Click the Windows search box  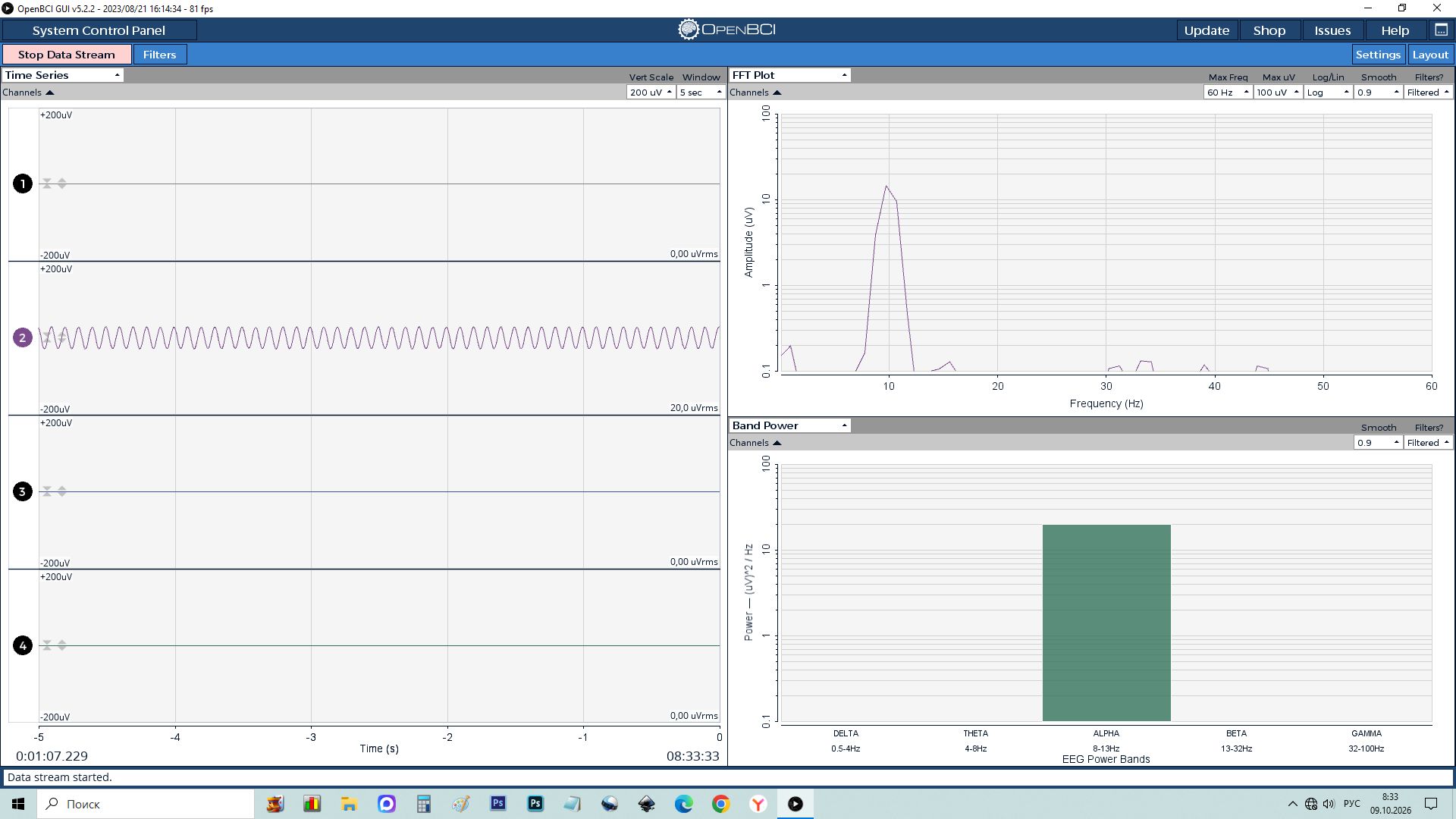[146, 804]
